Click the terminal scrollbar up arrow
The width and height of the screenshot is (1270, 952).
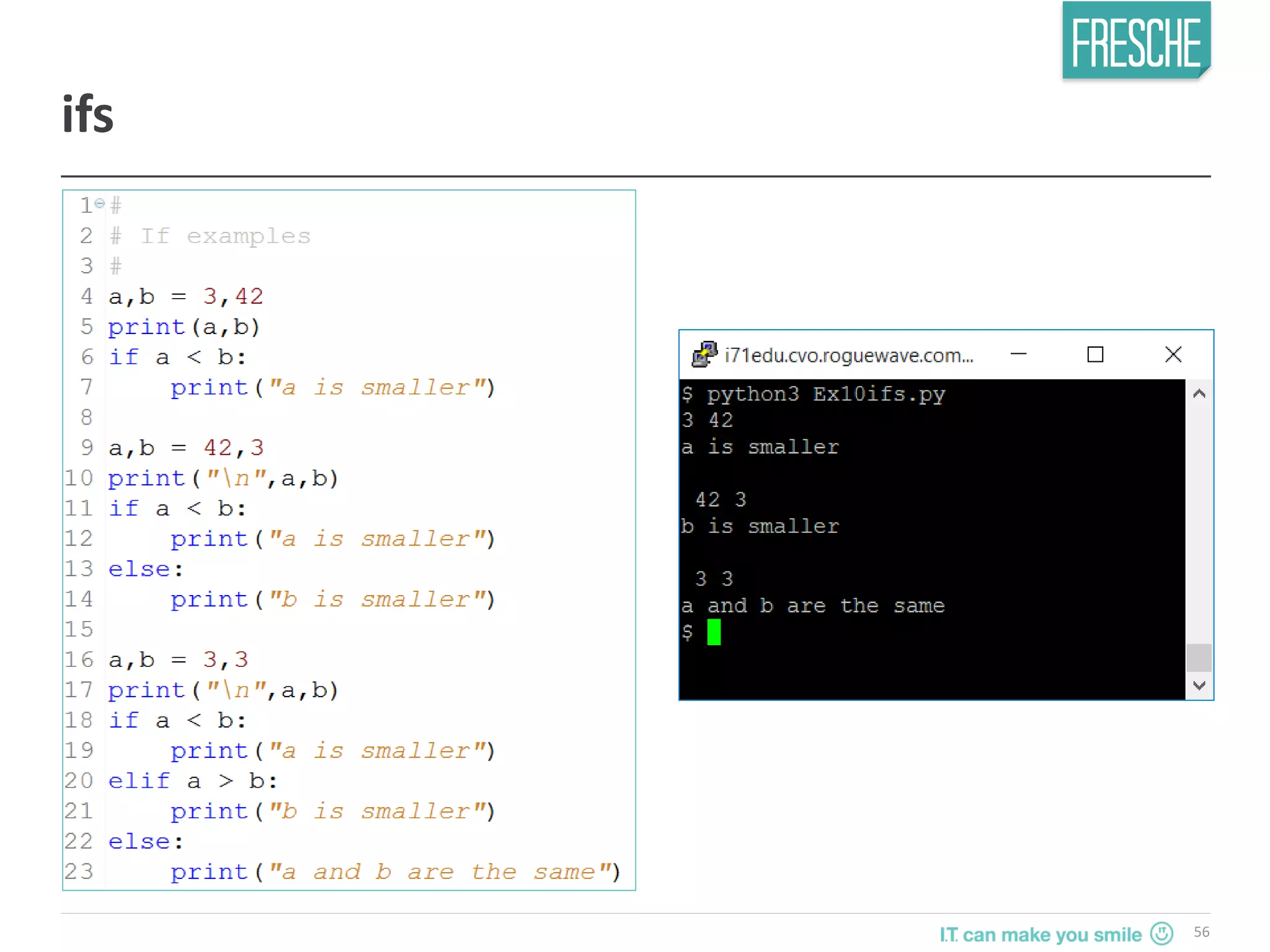click(x=1199, y=394)
